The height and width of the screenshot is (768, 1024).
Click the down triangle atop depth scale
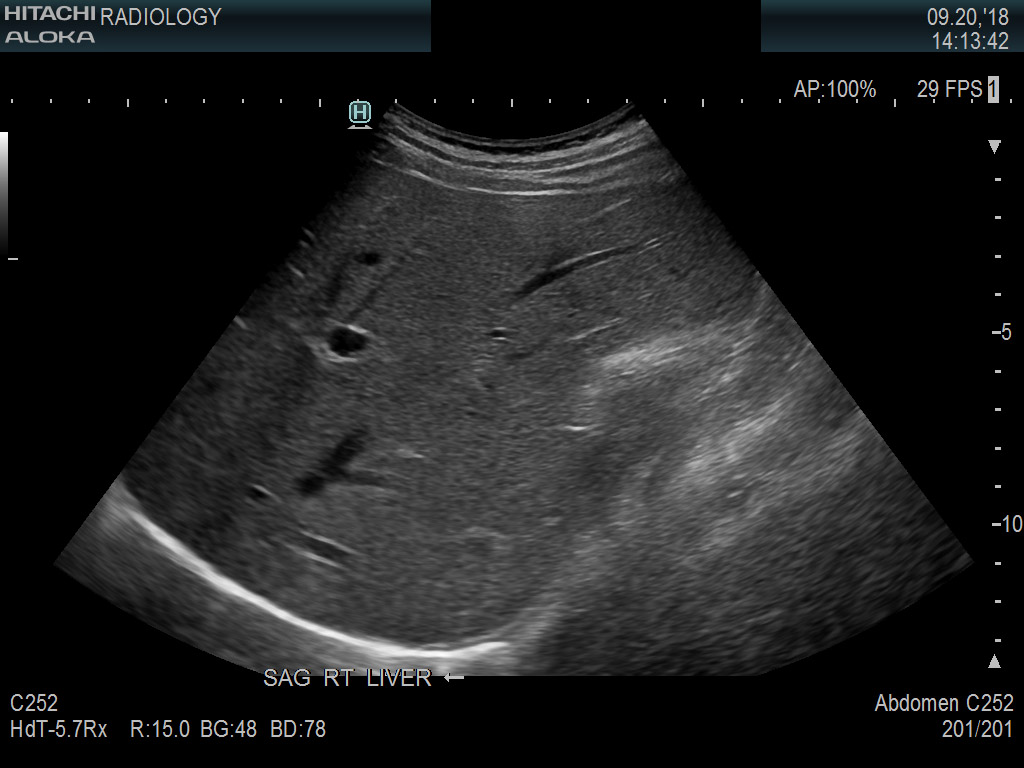[994, 147]
